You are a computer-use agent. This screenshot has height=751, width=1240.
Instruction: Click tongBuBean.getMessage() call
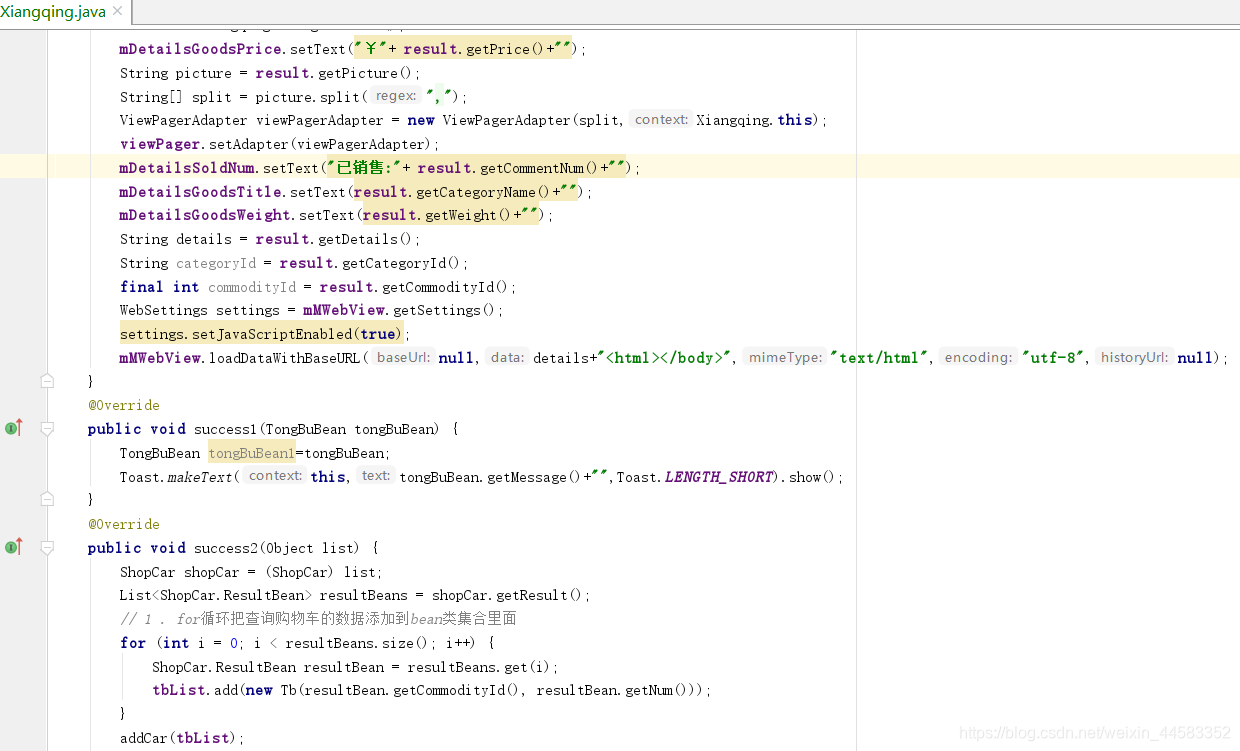489,477
